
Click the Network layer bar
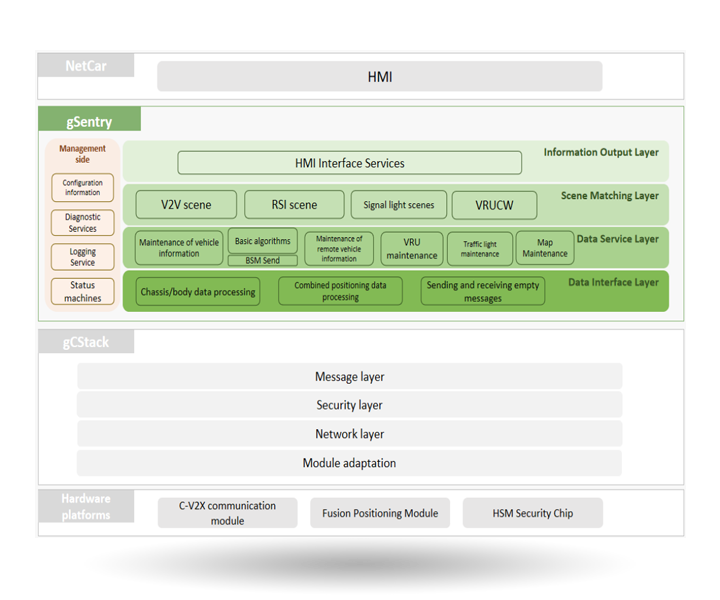(x=349, y=434)
